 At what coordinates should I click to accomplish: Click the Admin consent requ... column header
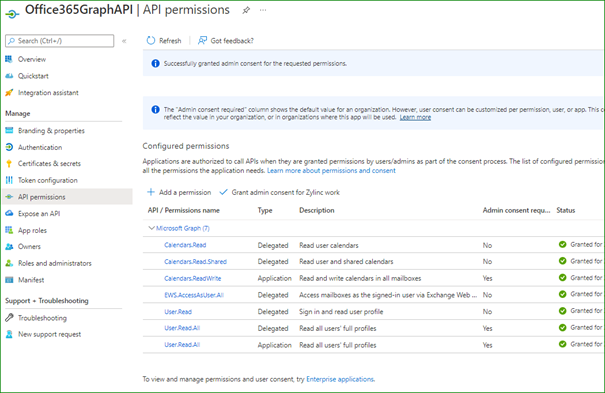point(517,210)
